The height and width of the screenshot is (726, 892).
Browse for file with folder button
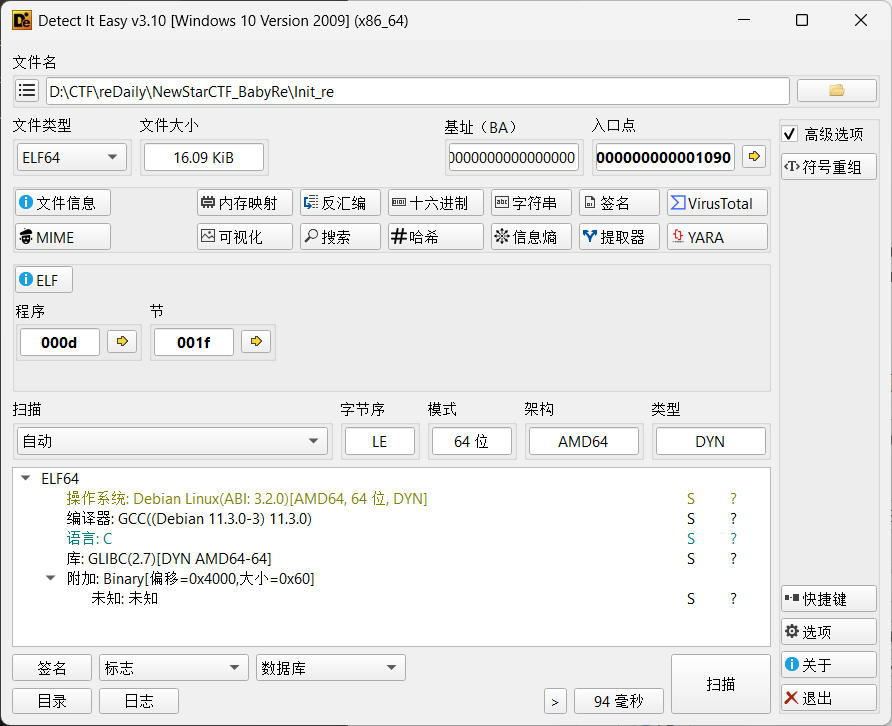coord(836,90)
